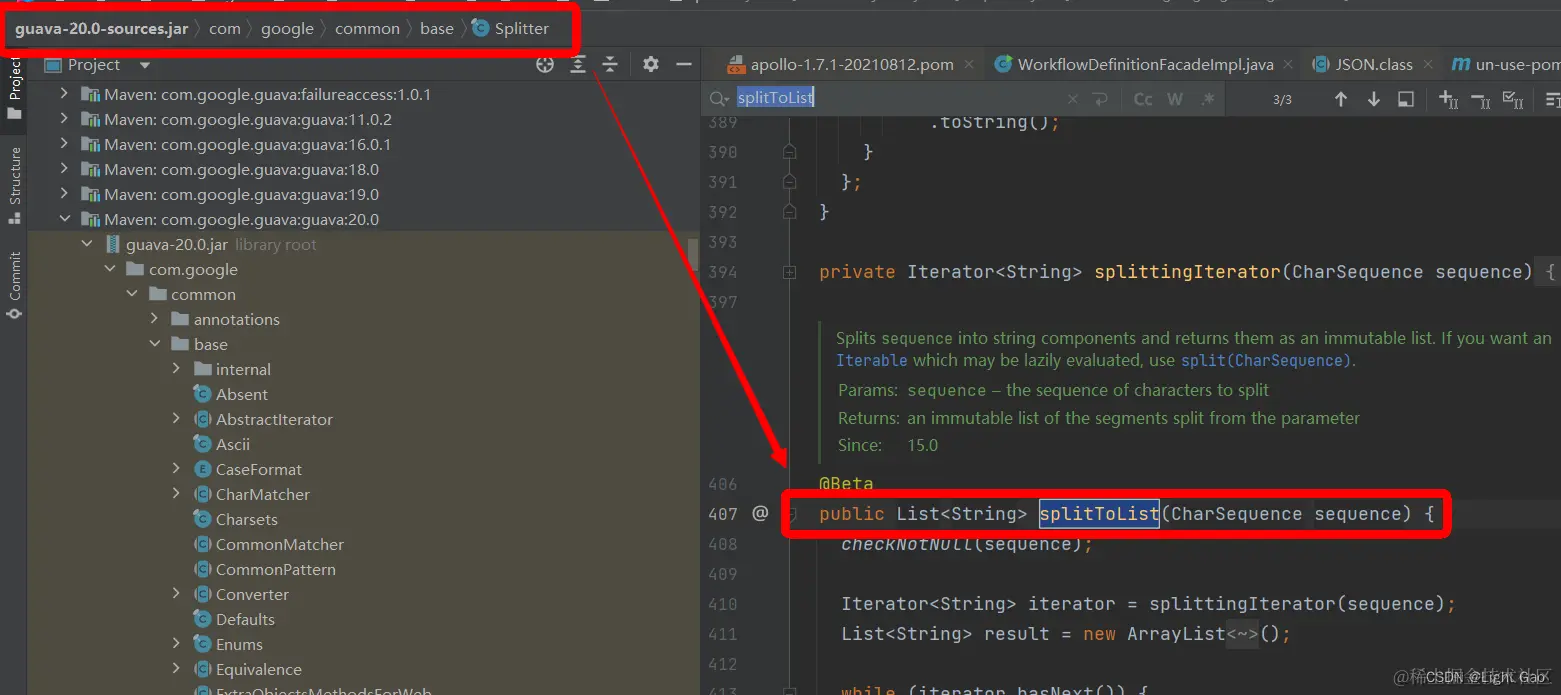Collapse guava-20.0.jar library root
This screenshot has width=1561, height=695.
87,244
